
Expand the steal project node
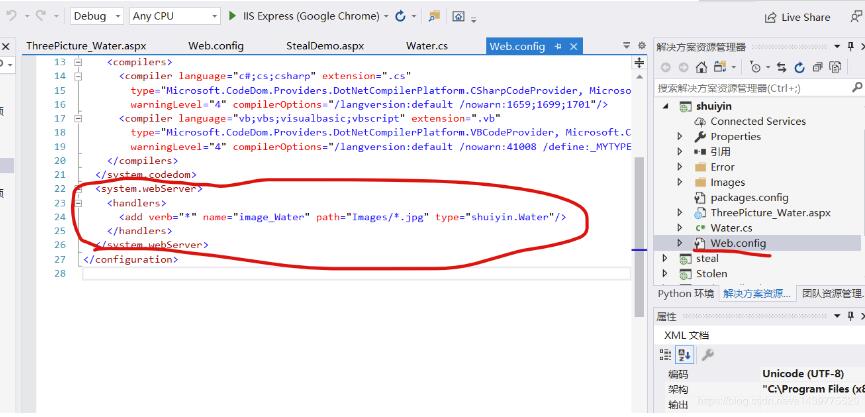[x=665, y=258]
